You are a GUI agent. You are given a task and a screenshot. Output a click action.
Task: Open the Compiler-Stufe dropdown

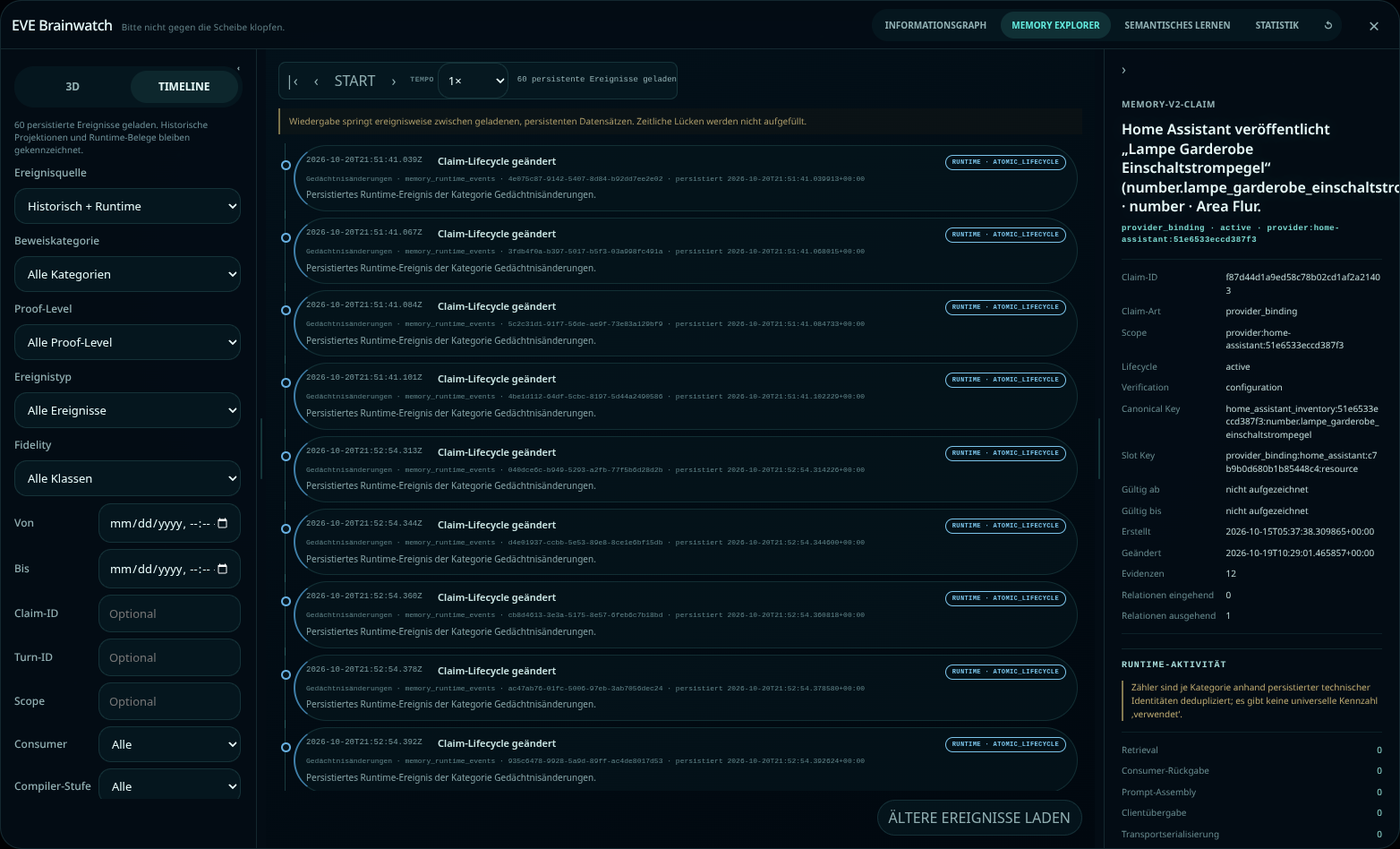point(169,785)
